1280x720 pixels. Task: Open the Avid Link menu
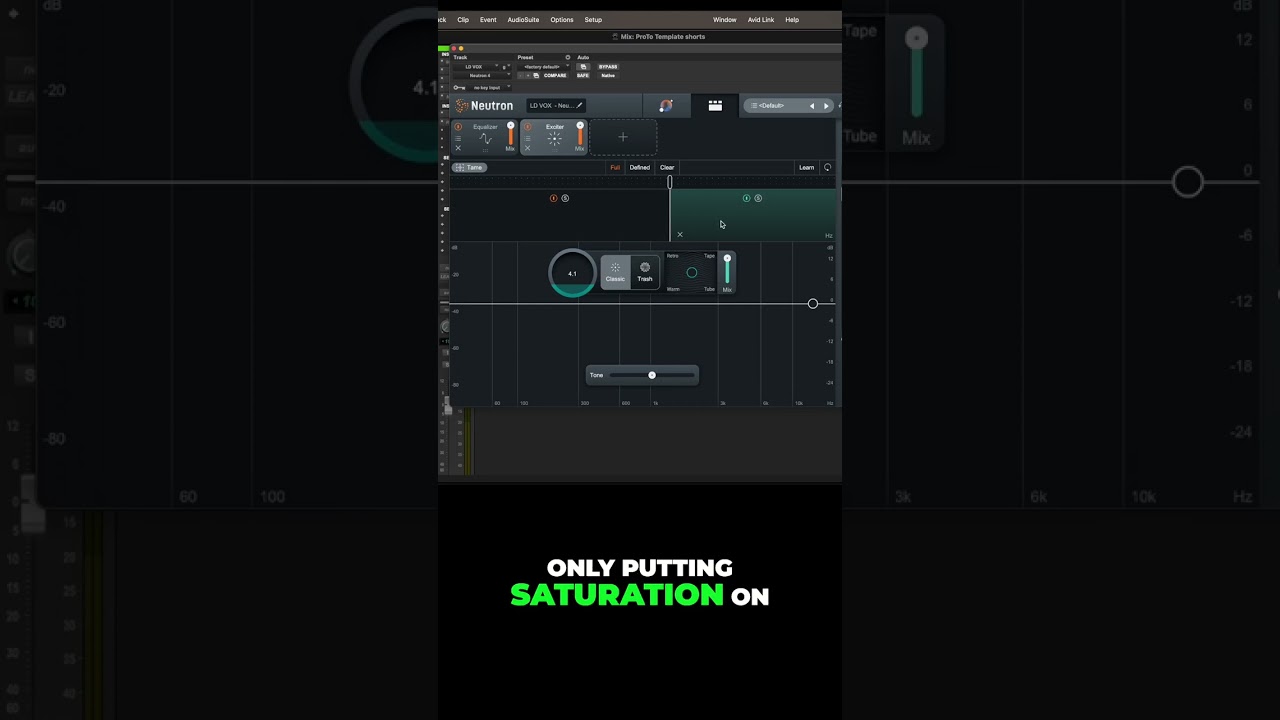[761, 20]
